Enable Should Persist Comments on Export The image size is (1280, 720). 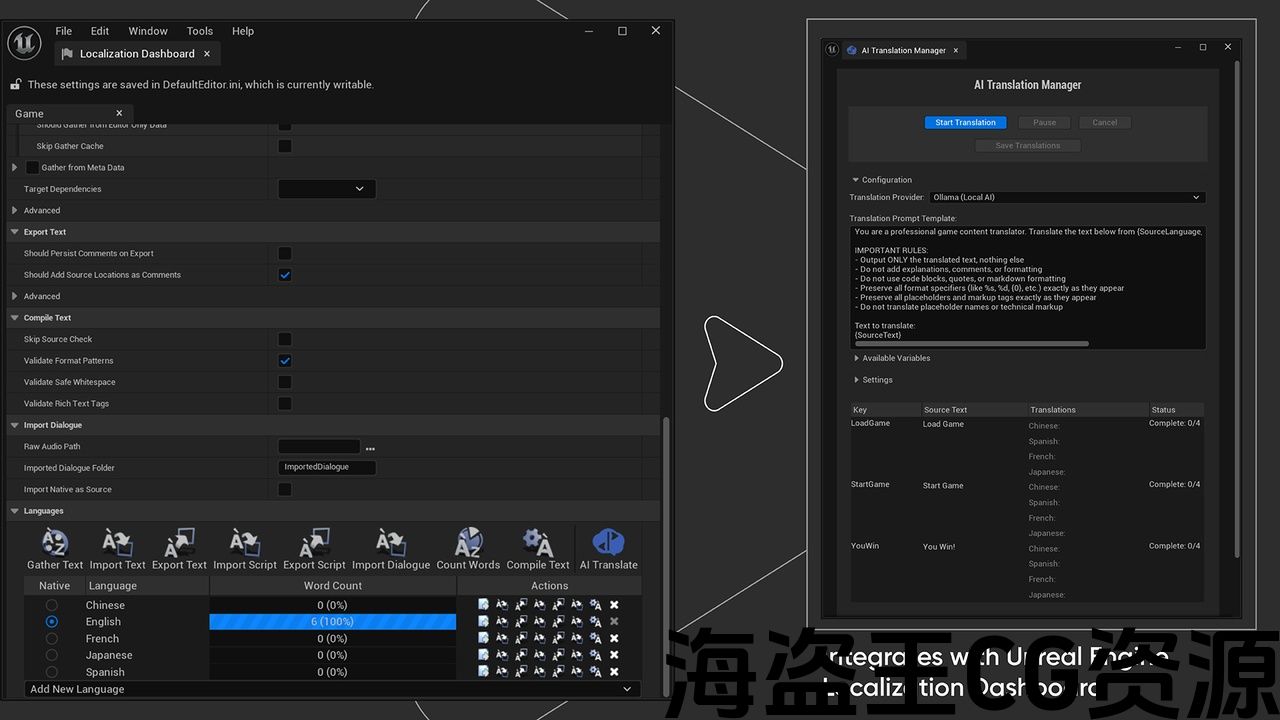(285, 253)
